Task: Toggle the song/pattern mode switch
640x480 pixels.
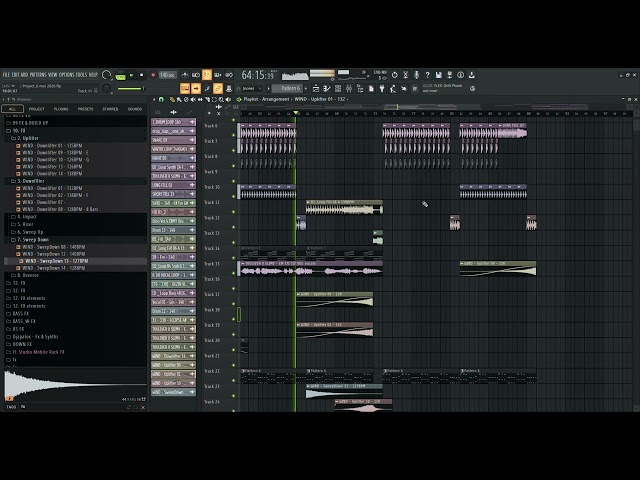Action: pyautogui.click(x=120, y=76)
